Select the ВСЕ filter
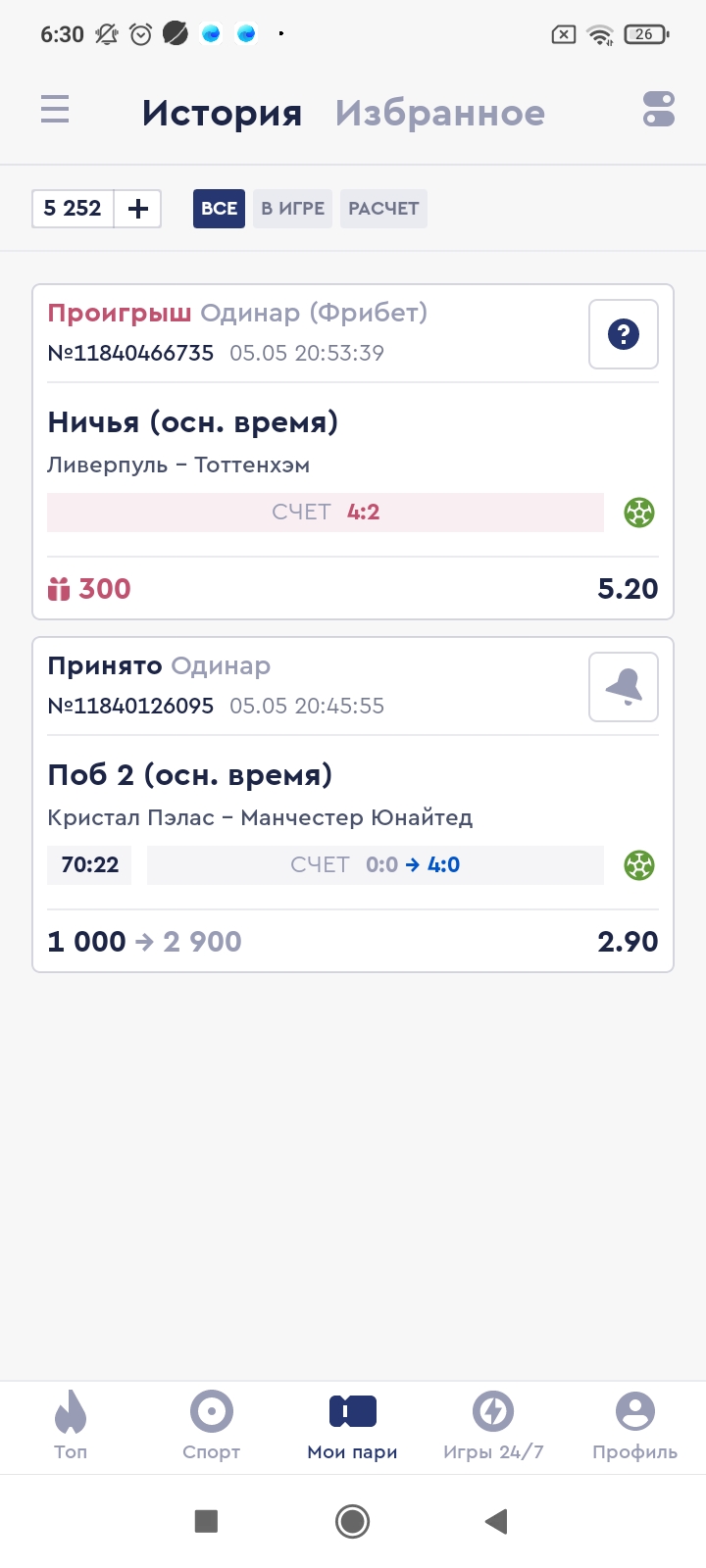 click(x=219, y=209)
